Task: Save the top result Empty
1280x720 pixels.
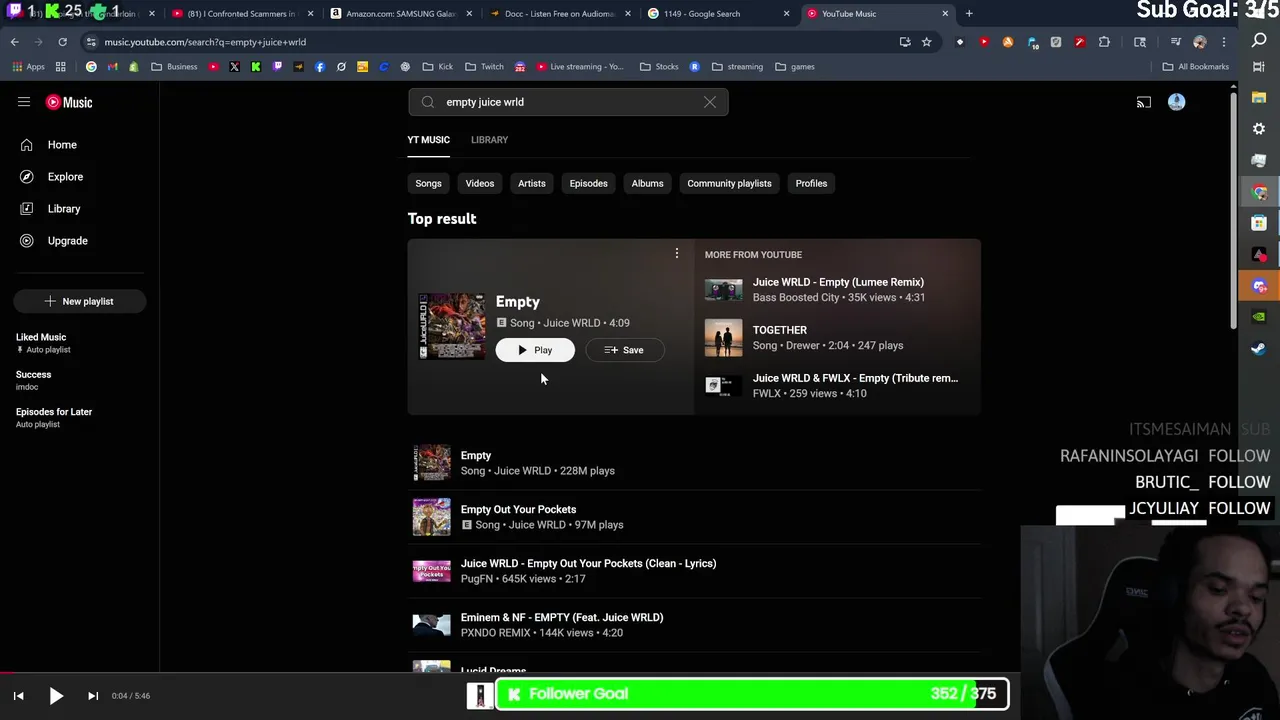Action: click(x=624, y=350)
